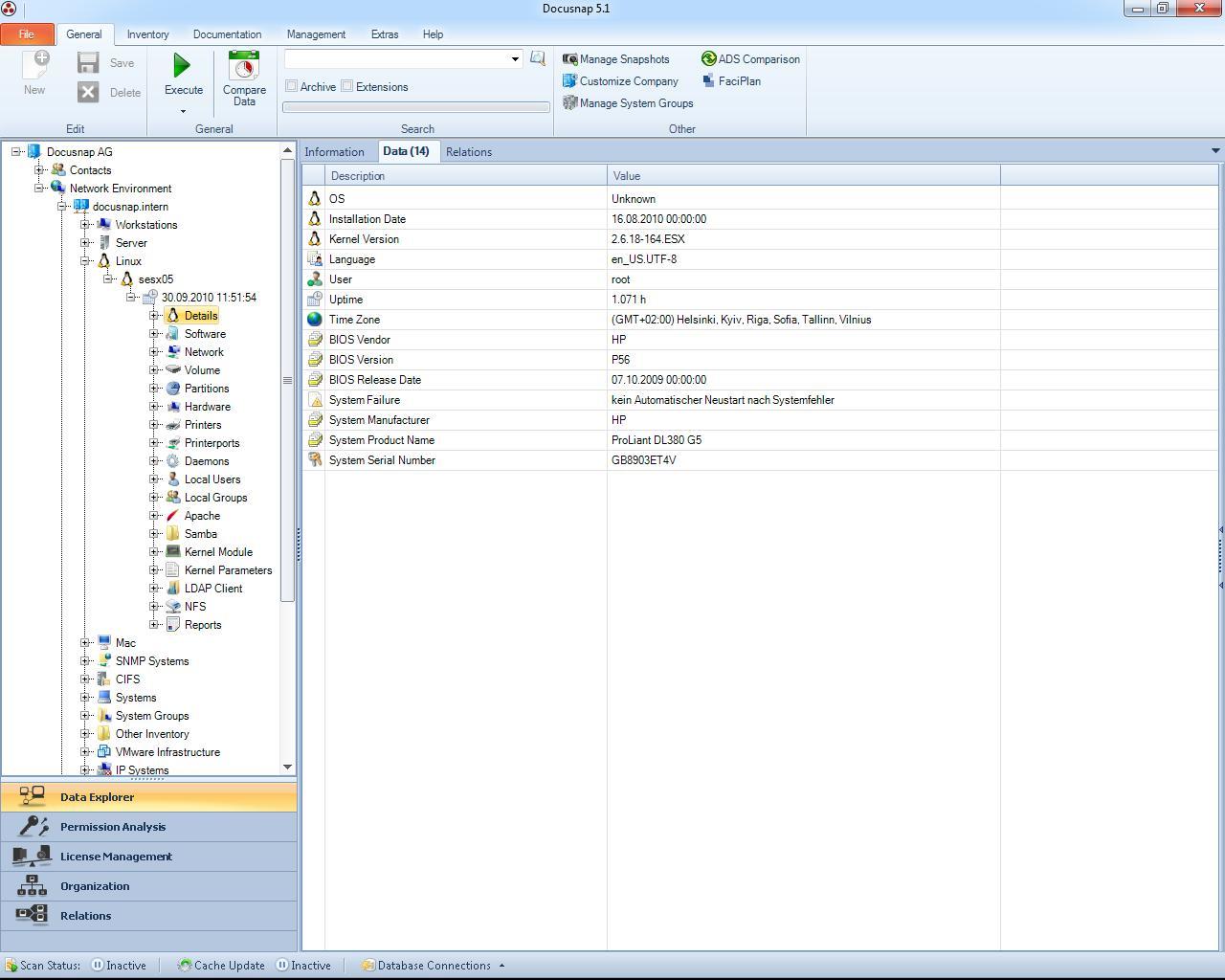Select the Samba folder icon
Screen dimensions: 1225x980
(172, 534)
